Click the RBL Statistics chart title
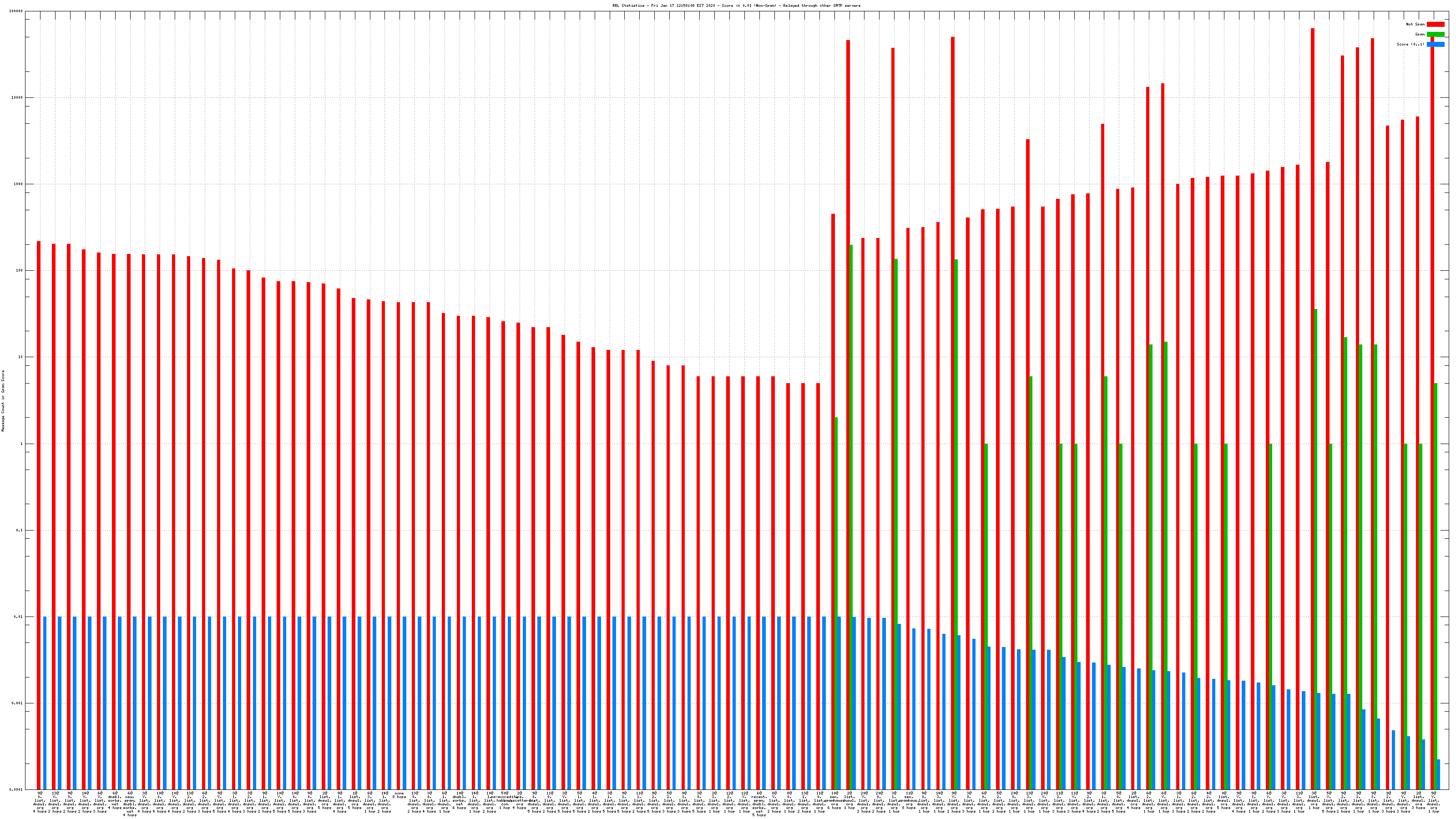 pyautogui.click(x=736, y=5)
